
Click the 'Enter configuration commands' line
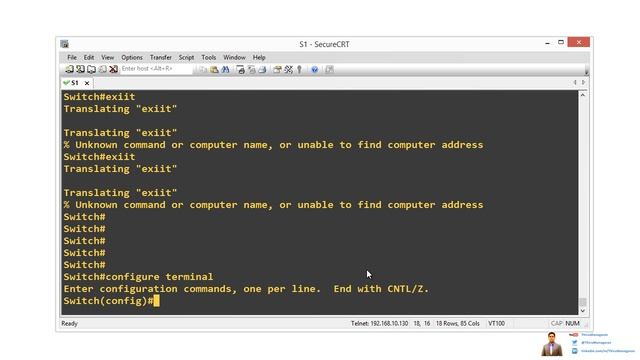[246, 289]
